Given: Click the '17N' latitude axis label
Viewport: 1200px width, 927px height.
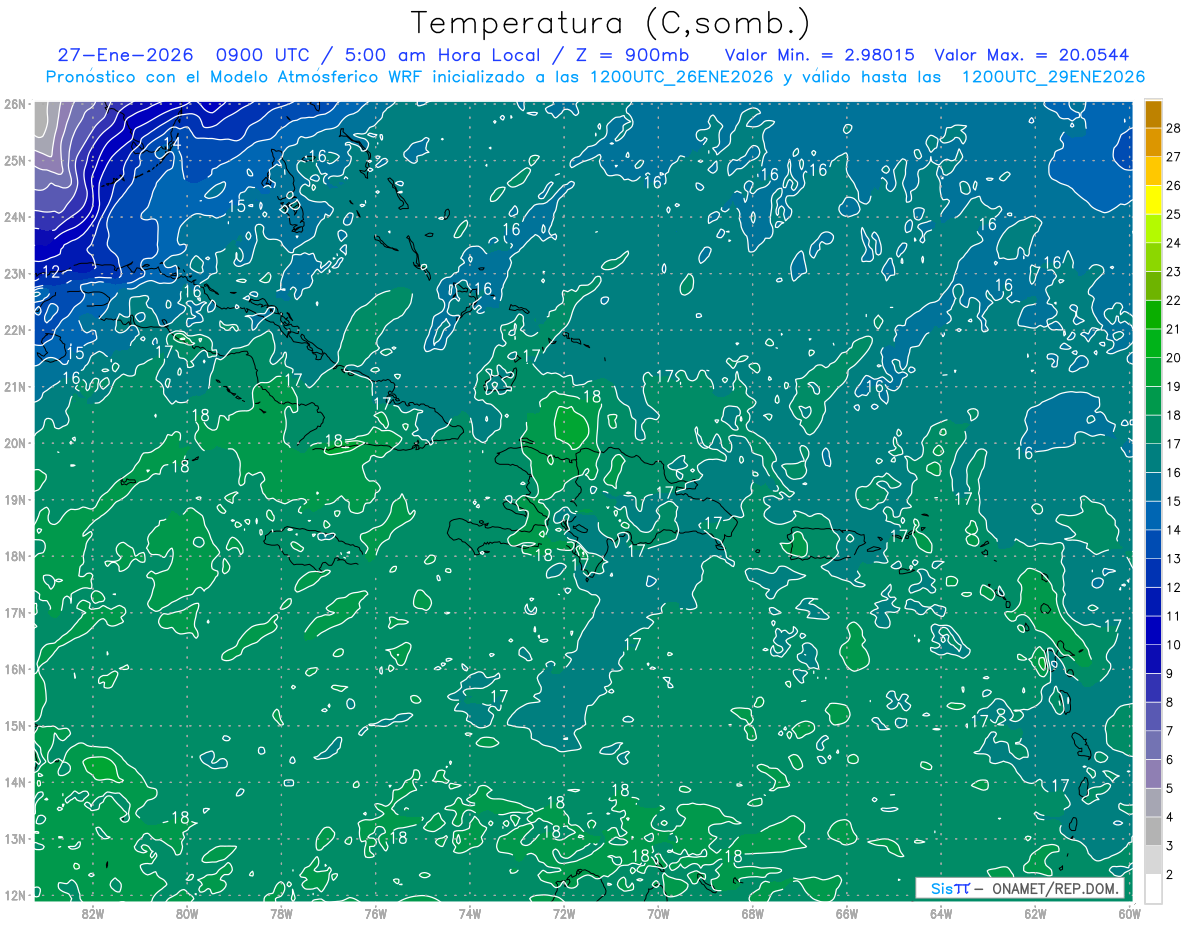Looking at the screenshot, I should [14, 613].
